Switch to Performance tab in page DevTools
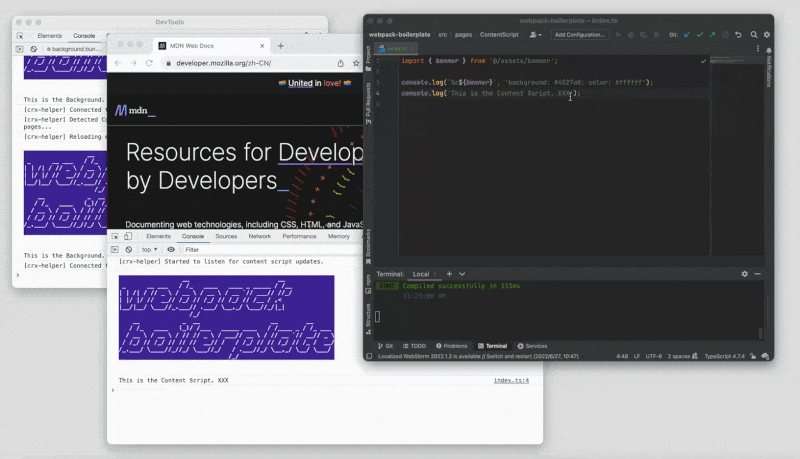This screenshot has width=800, height=459. tap(299, 236)
